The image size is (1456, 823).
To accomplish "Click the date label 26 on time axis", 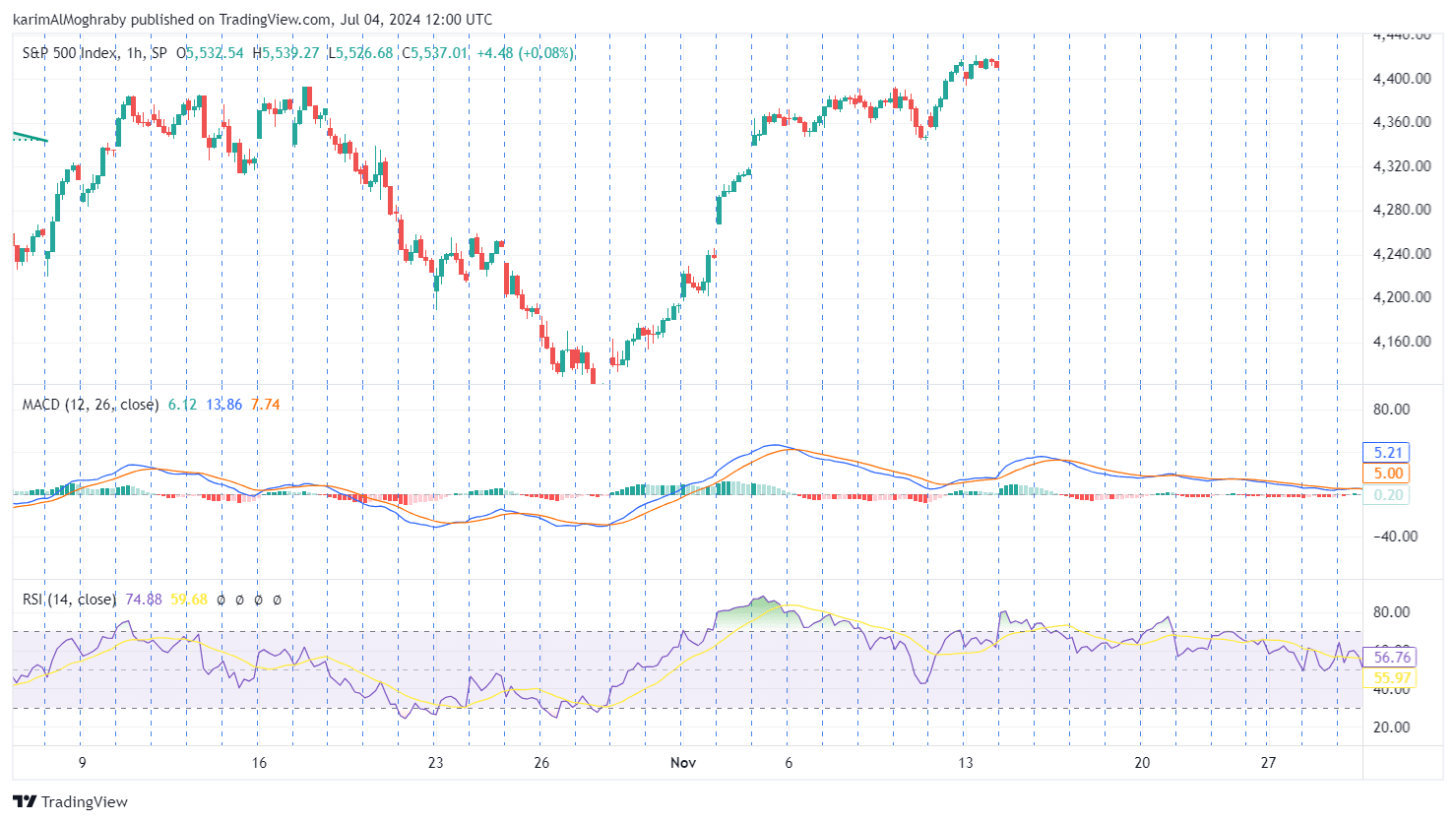I will click(541, 763).
